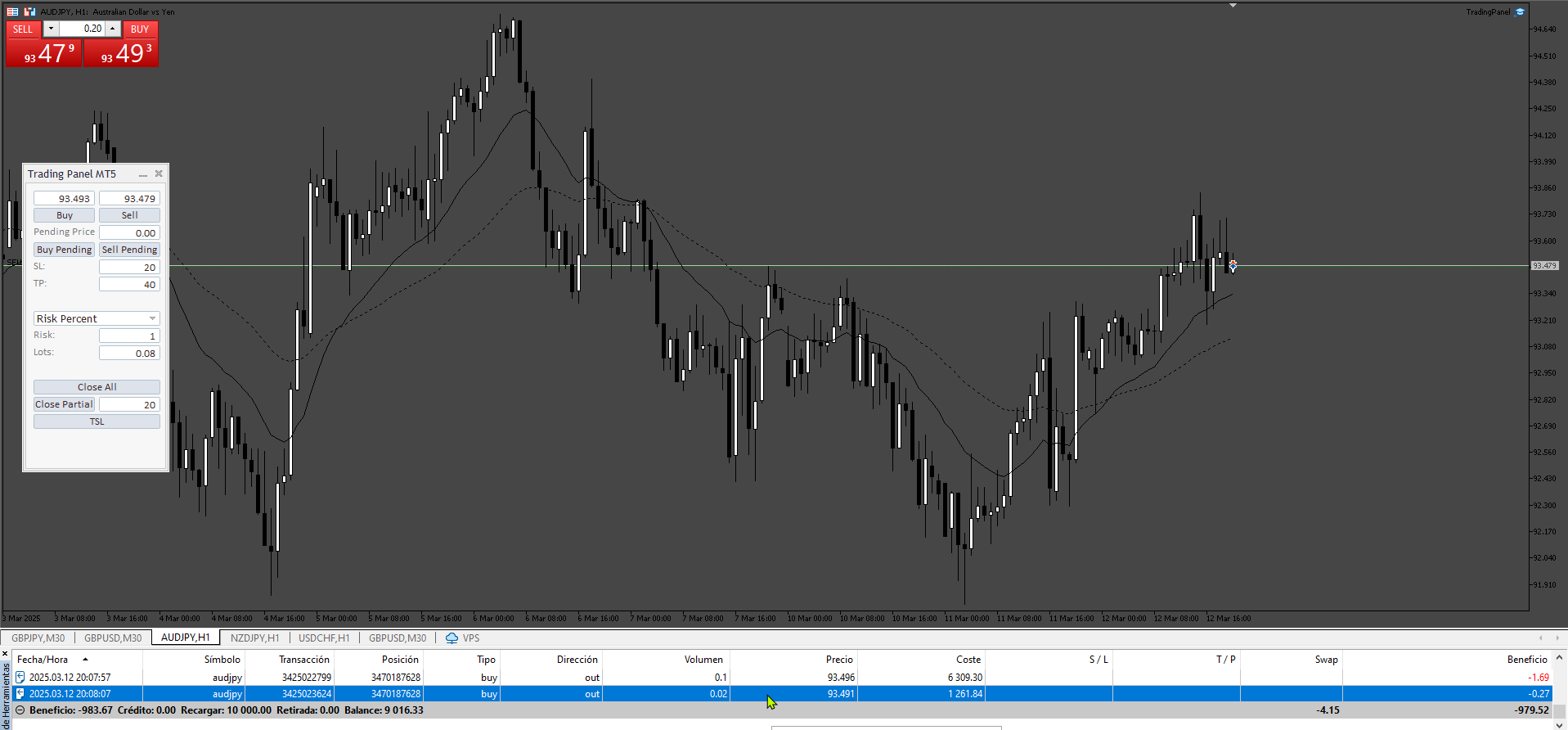This screenshot has height=730, width=1568.
Task: Close the Trading Panel MT5 window
Action: [x=159, y=173]
